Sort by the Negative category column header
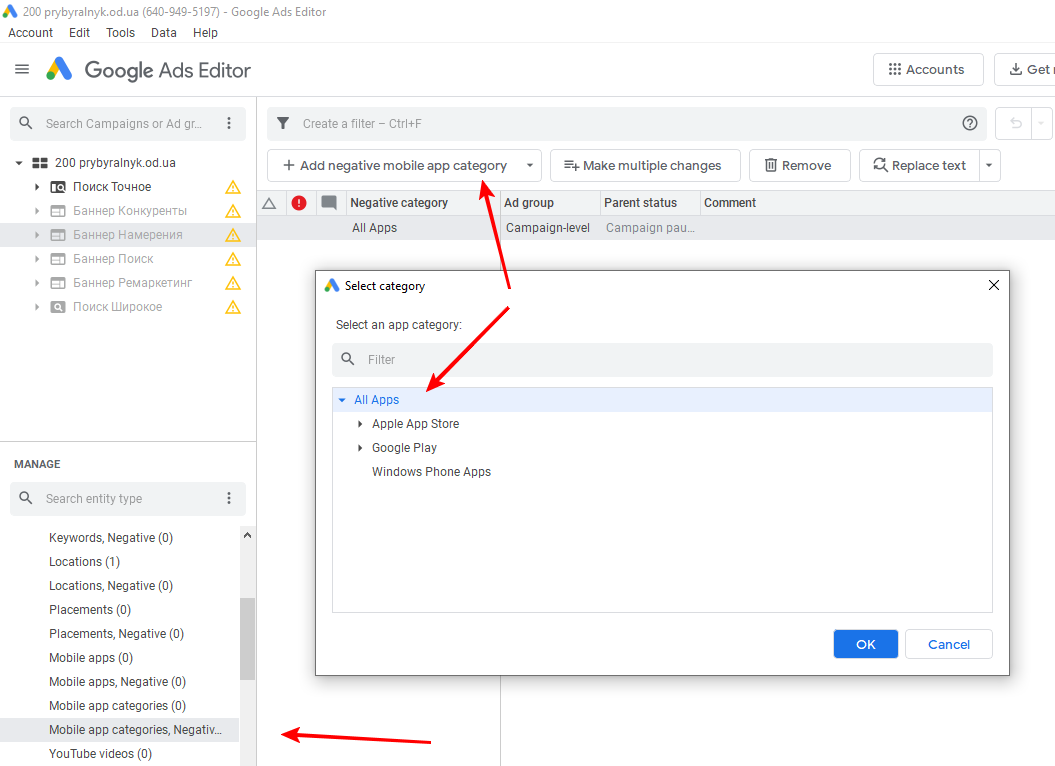Image resolution: width=1055 pixels, height=766 pixels. tap(423, 203)
